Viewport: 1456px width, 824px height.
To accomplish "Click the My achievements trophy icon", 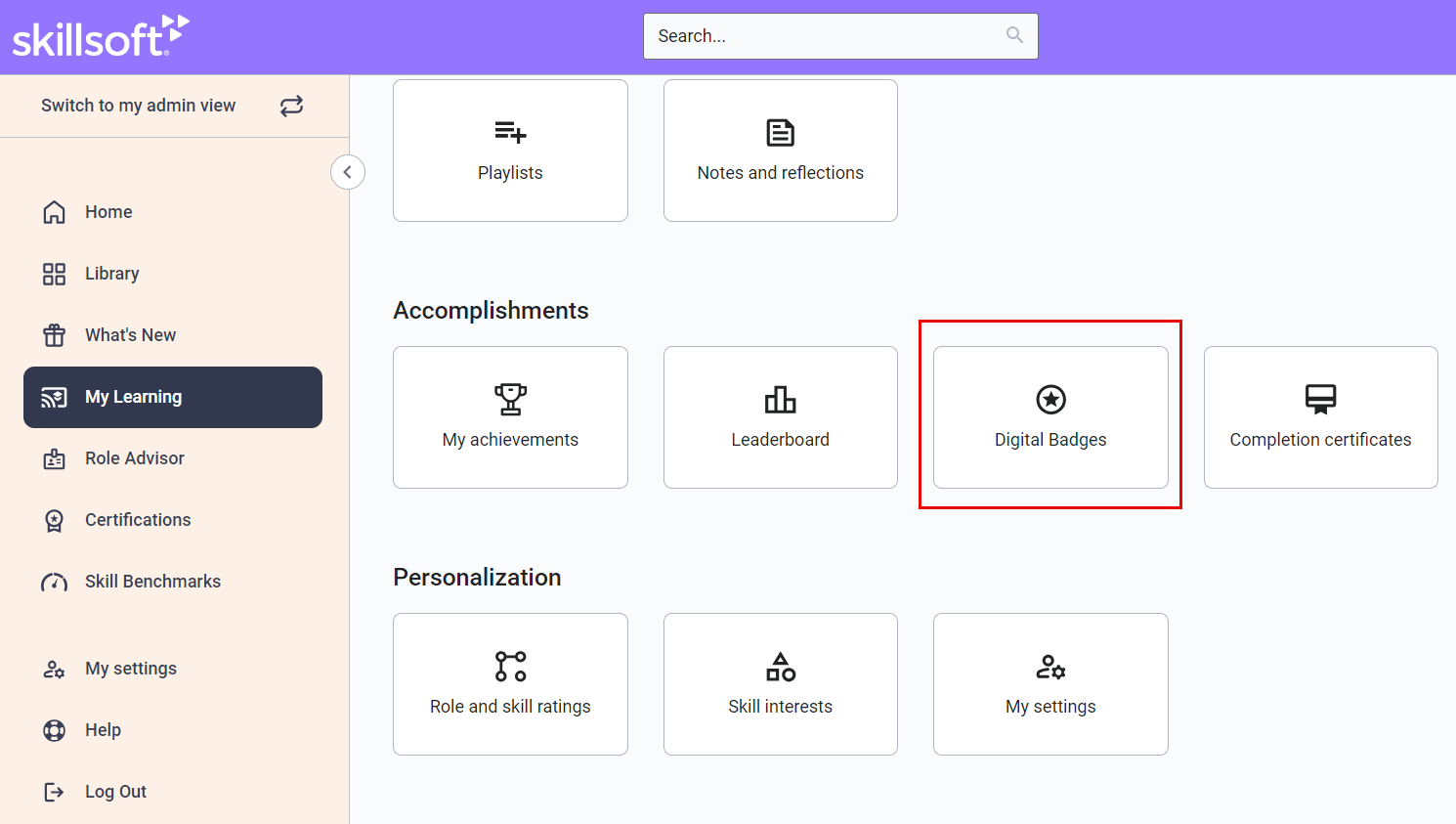I will click(x=510, y=399).
